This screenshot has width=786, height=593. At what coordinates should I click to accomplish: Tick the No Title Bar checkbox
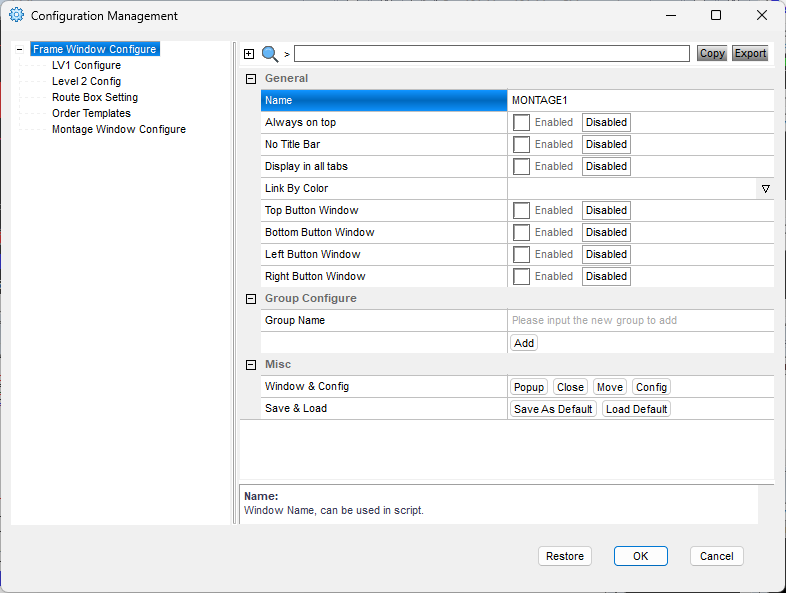point(521,144)
